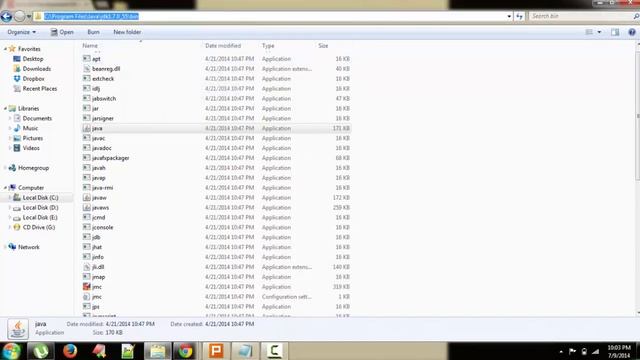Select the jmap file name
This screenshot has height=360, width=640.
(x=99, y=277)
